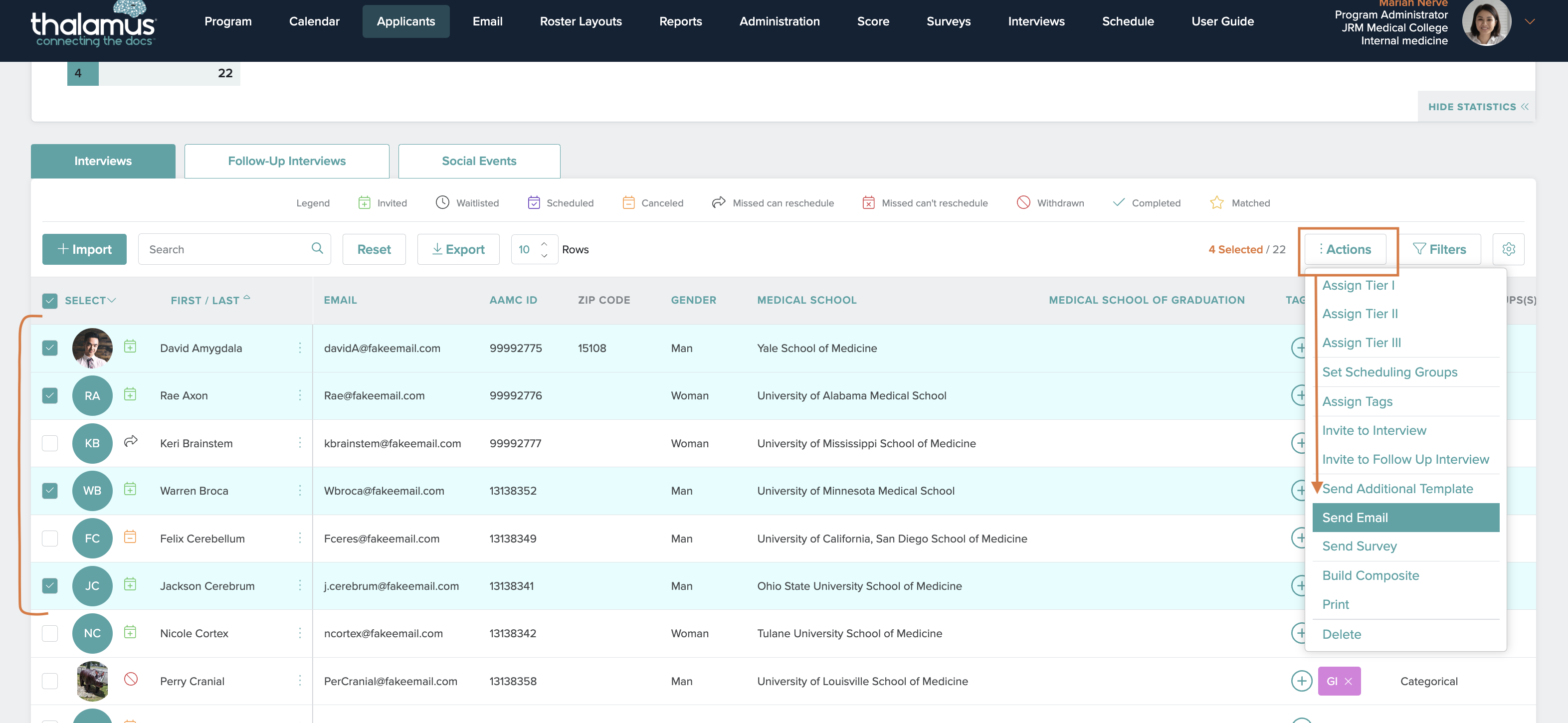Click the table settings gear icon
Image resolution: width=1568 pixels, height=723 pixels.
1508,249
